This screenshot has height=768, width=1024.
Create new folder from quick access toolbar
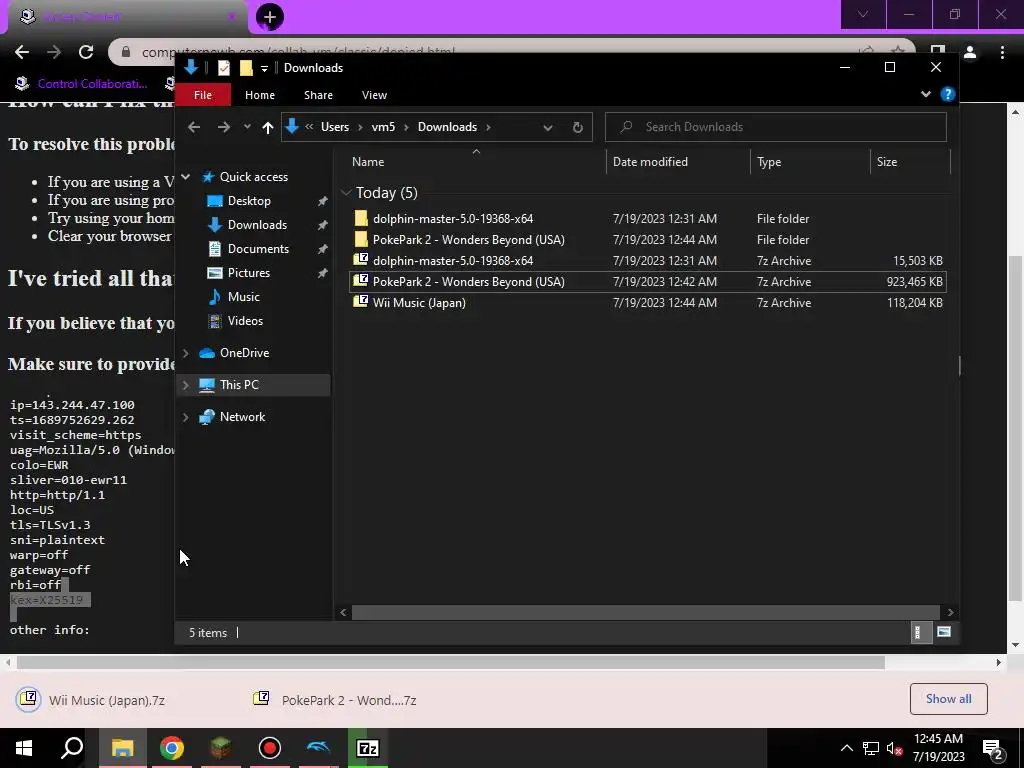point(246,68)
